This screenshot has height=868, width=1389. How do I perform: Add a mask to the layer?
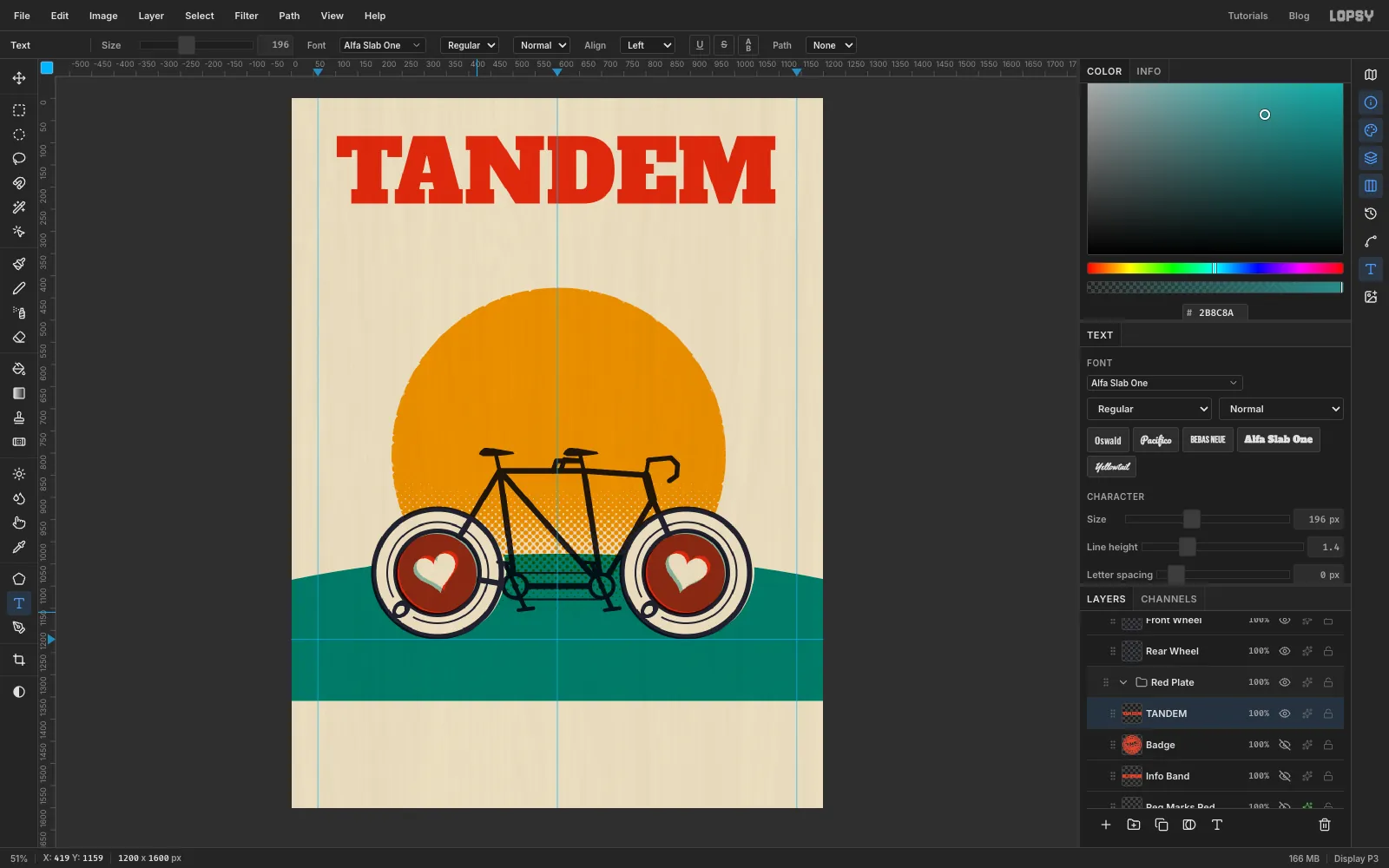tap(1189, 825)
